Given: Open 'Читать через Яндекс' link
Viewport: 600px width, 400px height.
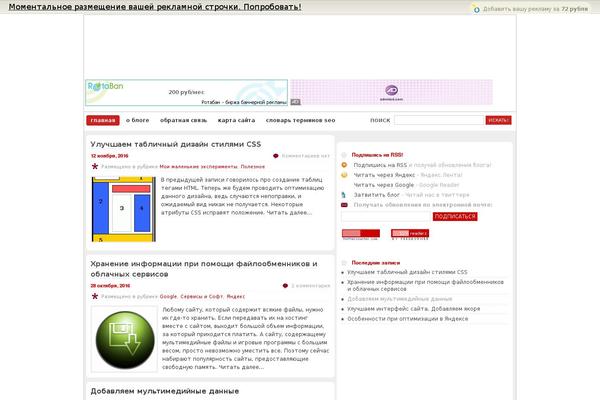Looking at the screenshot, I should [x=384, y=175].
